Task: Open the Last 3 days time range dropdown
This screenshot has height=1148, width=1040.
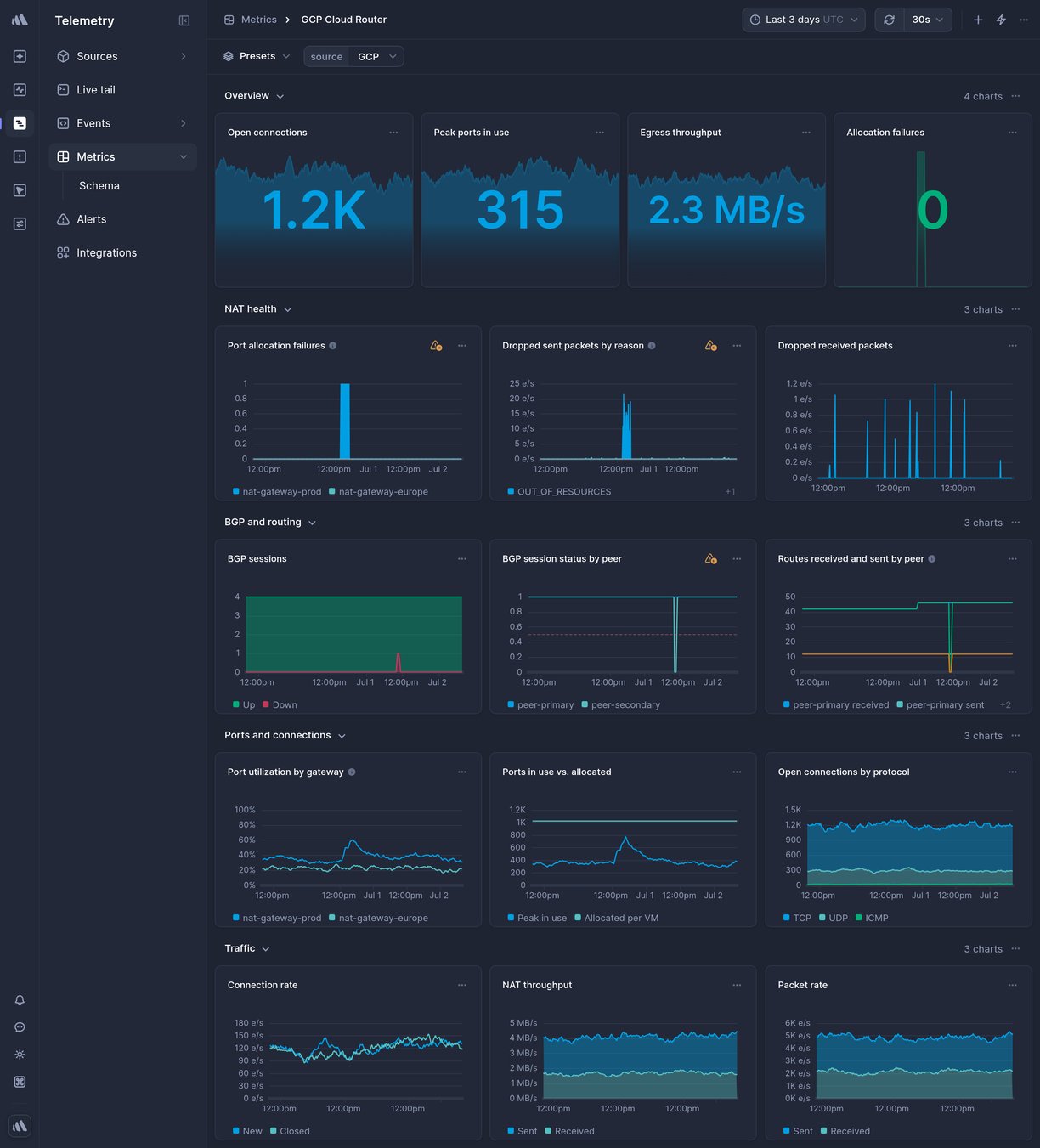Action: click(804, 20)
